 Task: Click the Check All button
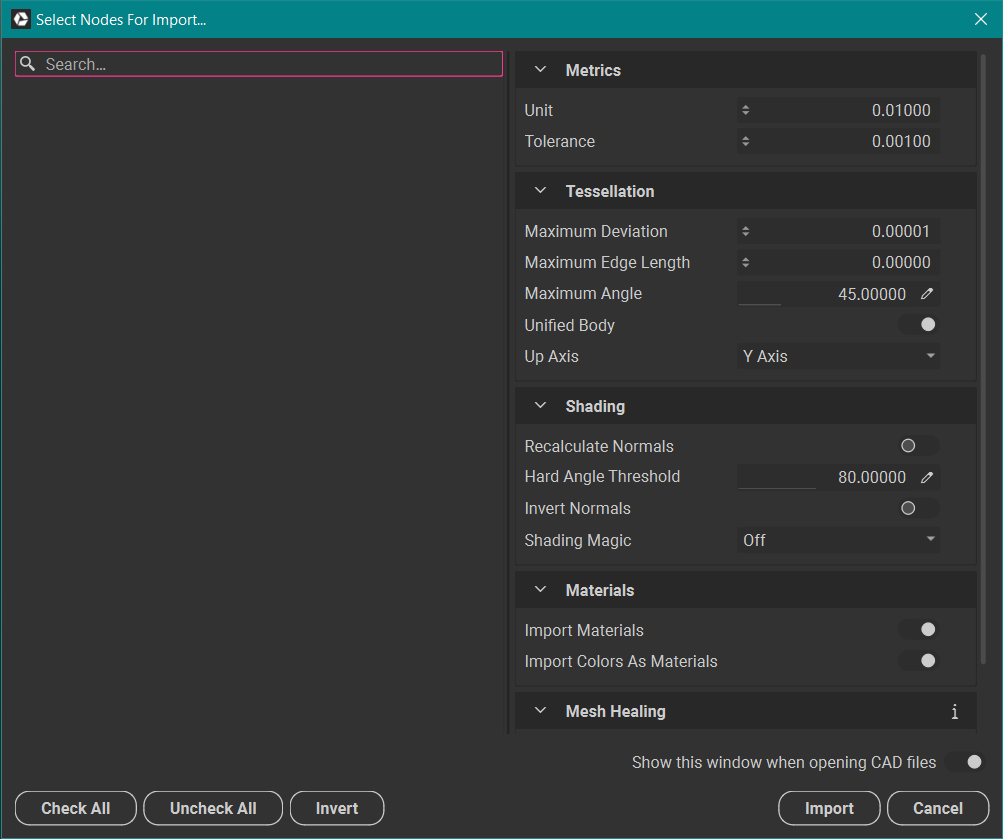[x=76, y=808]
